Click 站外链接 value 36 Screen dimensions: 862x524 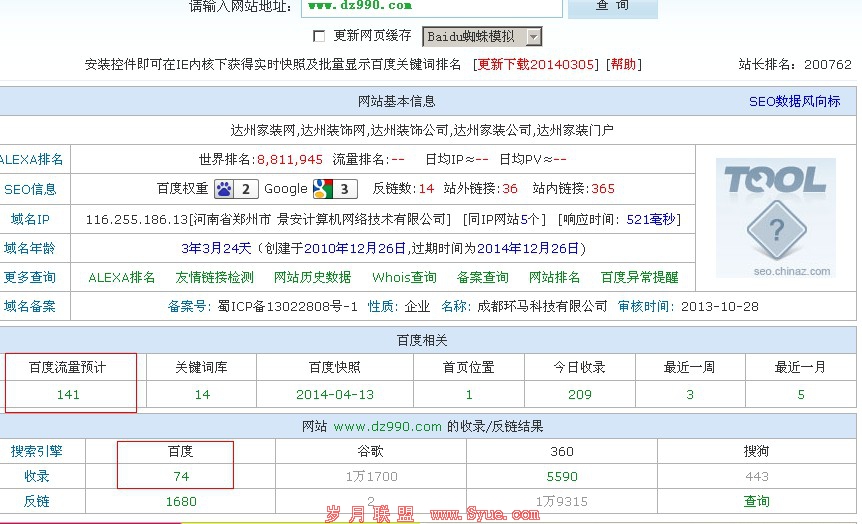(510, 189)
